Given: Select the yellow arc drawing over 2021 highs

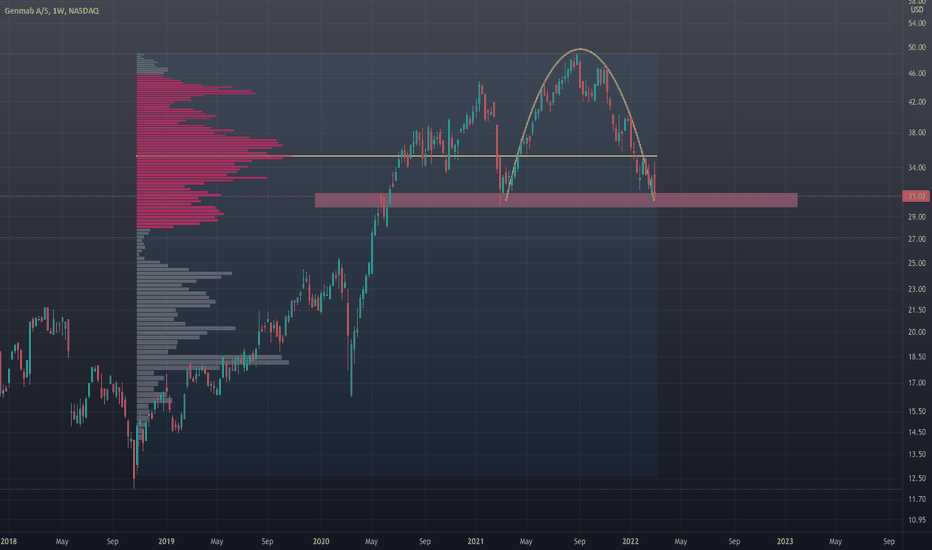Looking at the screenshot, I should pyautogui.click(x=580, y=49).
